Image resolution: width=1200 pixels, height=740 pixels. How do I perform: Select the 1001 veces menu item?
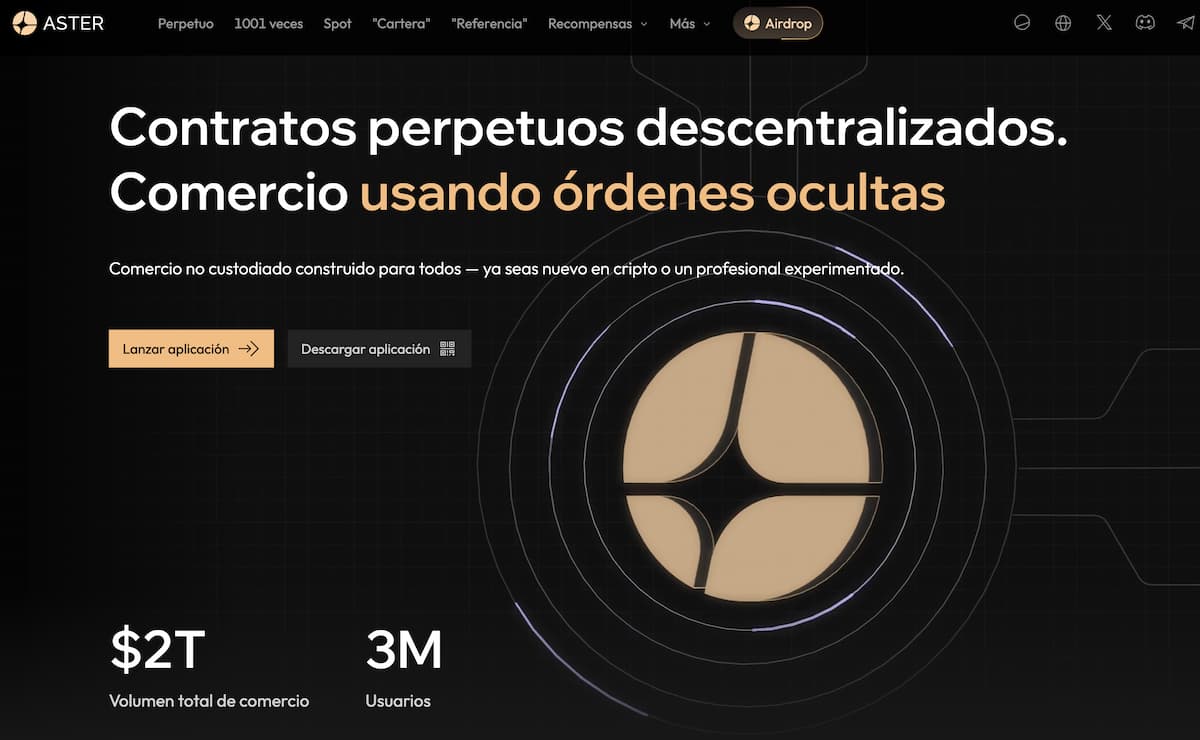(x=268, y=23)
